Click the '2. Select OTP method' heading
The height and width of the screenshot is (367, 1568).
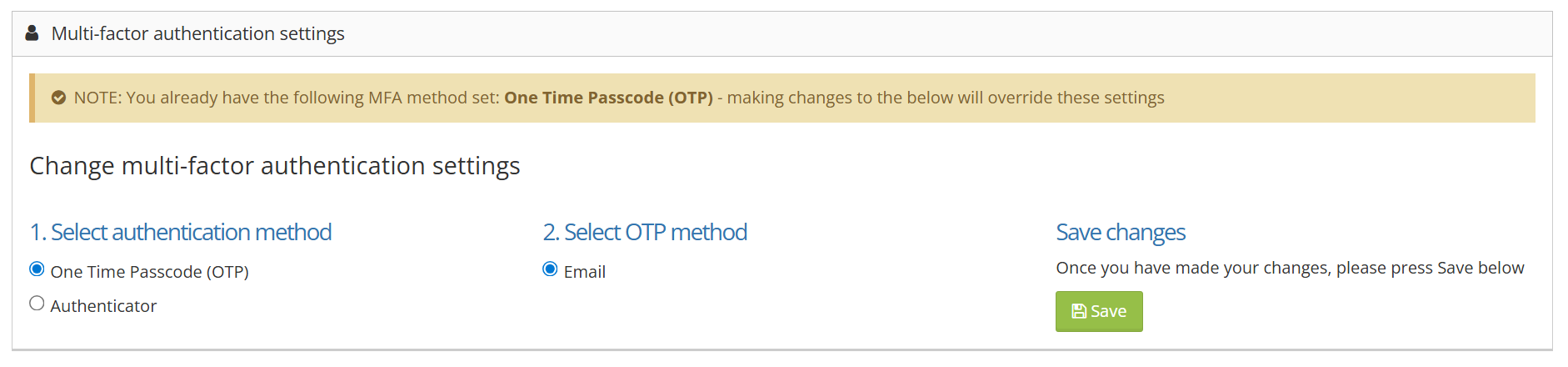point(645,232)
